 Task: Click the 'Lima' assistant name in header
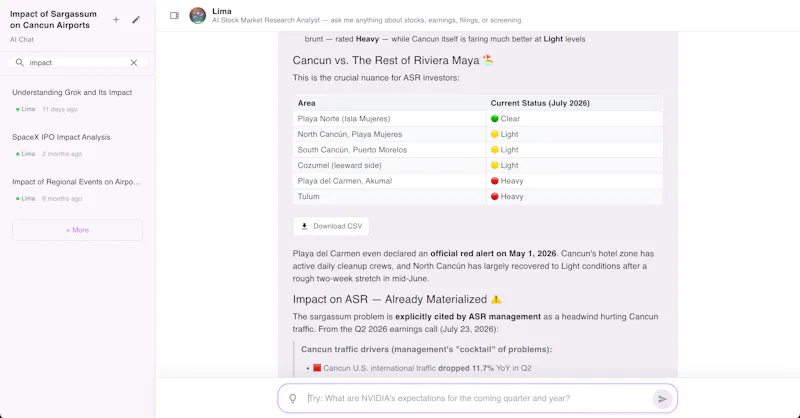click(x=222, y=11)
